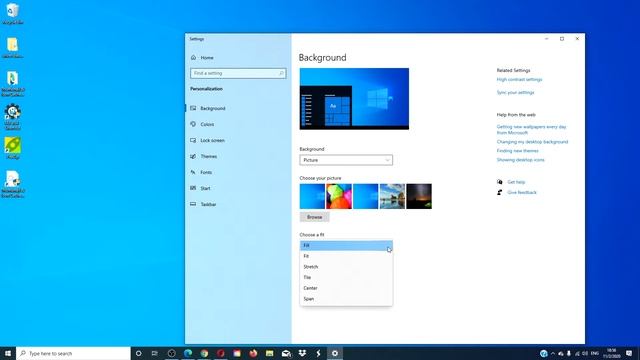This screenshot has width=640, height=360.
Task: Click the Give feedback link
Action: click(522, 192)
